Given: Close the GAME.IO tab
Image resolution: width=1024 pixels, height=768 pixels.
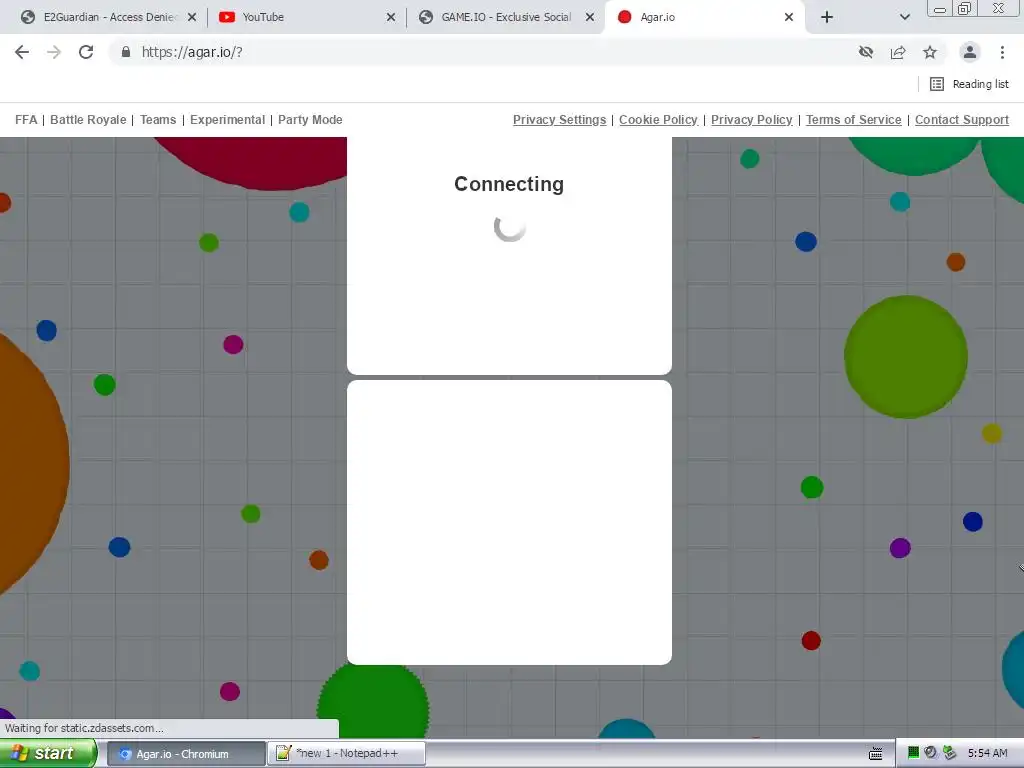Looking at the screenshot, I should tap(590, 17).
